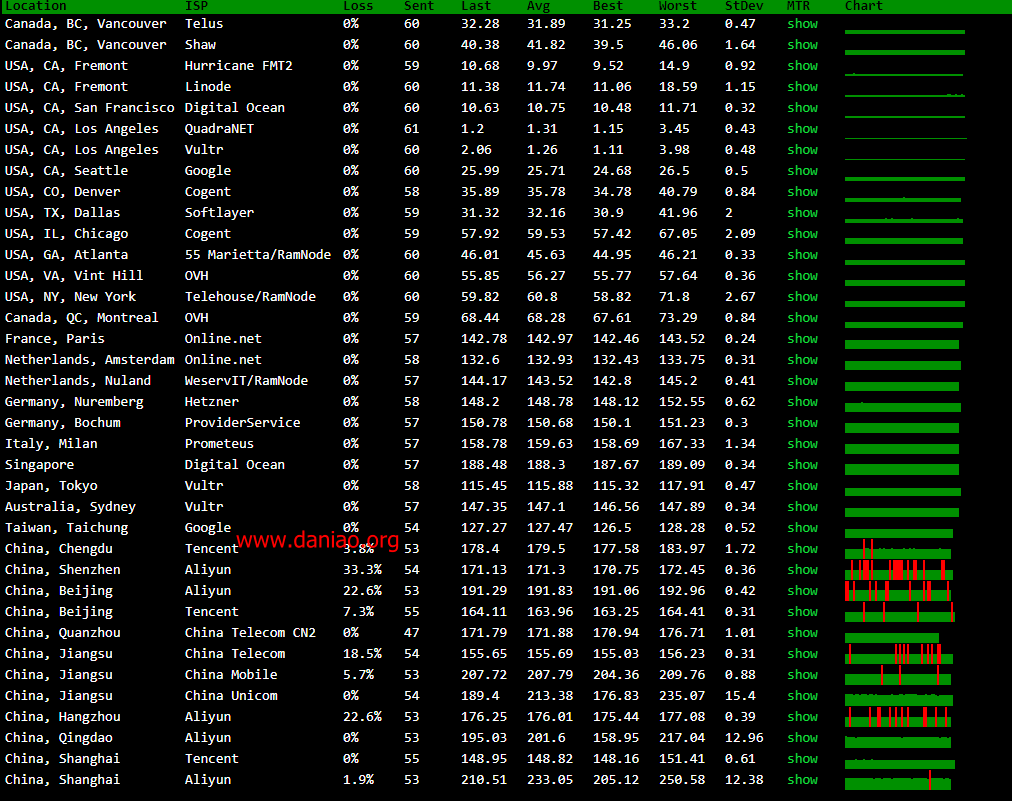Click the 'China, Qingdao' location cell
Viewport: 1012px width, 801px height.
[x=59, y=738]
